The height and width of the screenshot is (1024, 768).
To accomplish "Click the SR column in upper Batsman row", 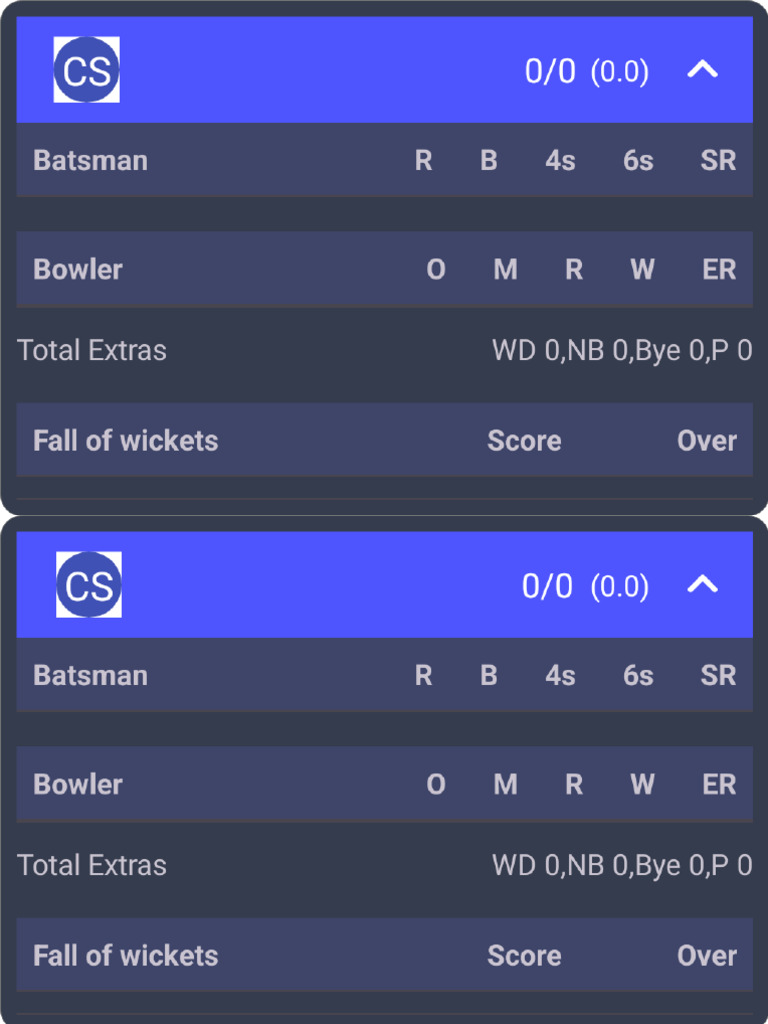I will [718, 161].
